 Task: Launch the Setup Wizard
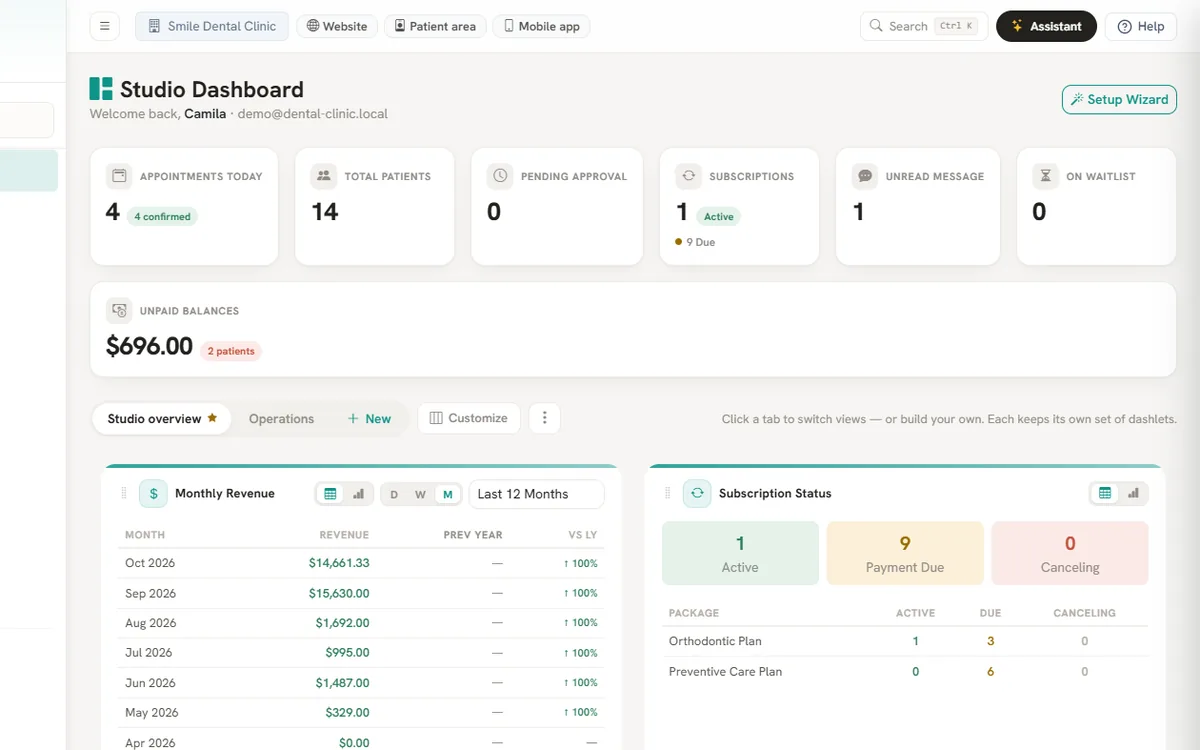click(x=1119, y=99)
